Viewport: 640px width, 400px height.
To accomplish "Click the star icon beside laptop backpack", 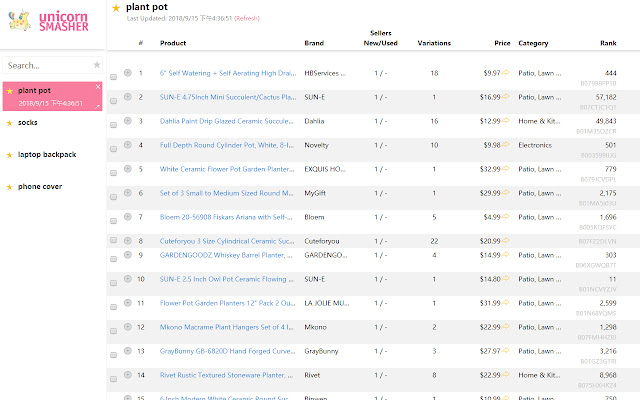I will 10,155.
